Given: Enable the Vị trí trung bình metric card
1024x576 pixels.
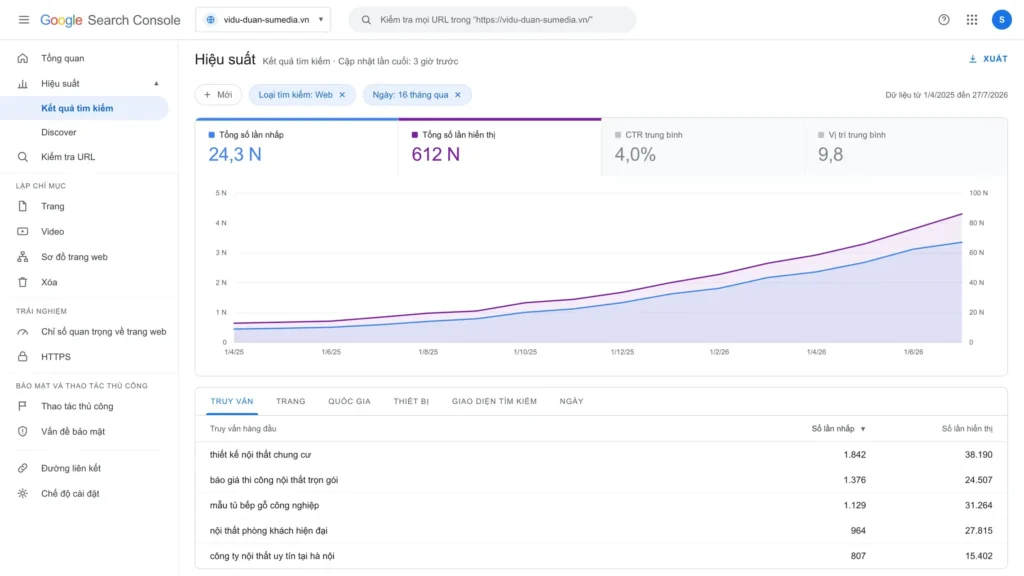Looking at the screenshot, I should [906, 147].
